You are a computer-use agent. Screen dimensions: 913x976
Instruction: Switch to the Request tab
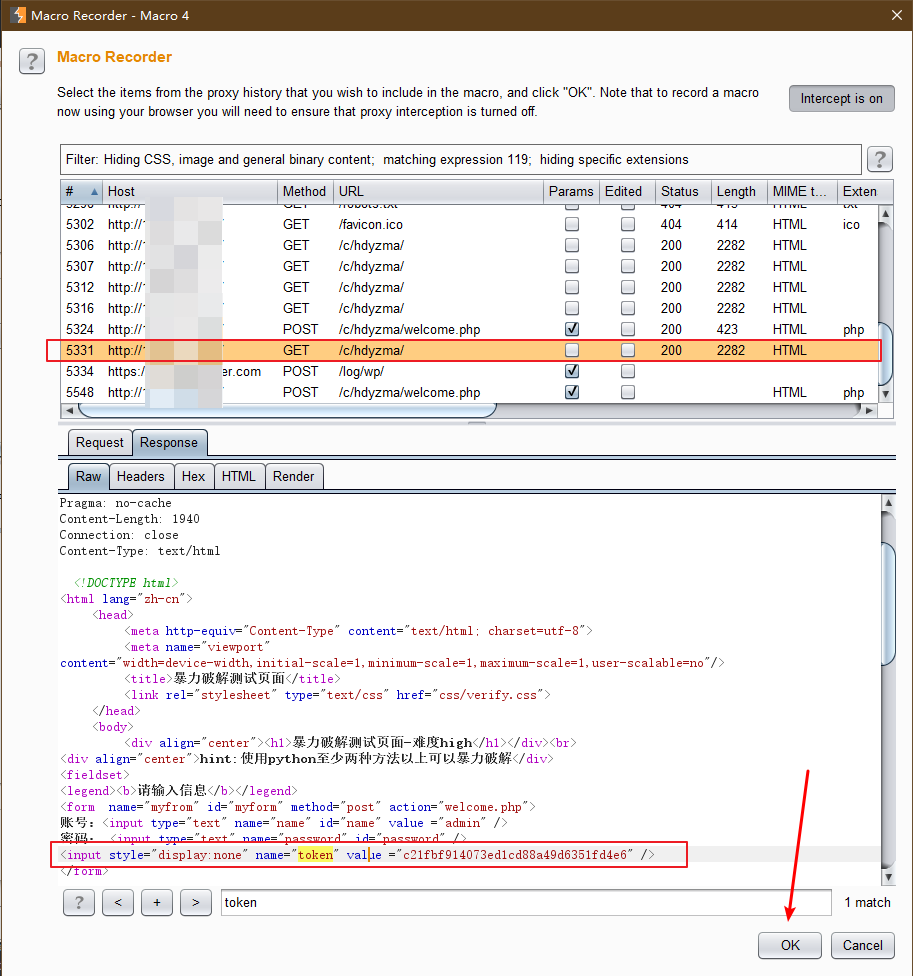[100, 442]
